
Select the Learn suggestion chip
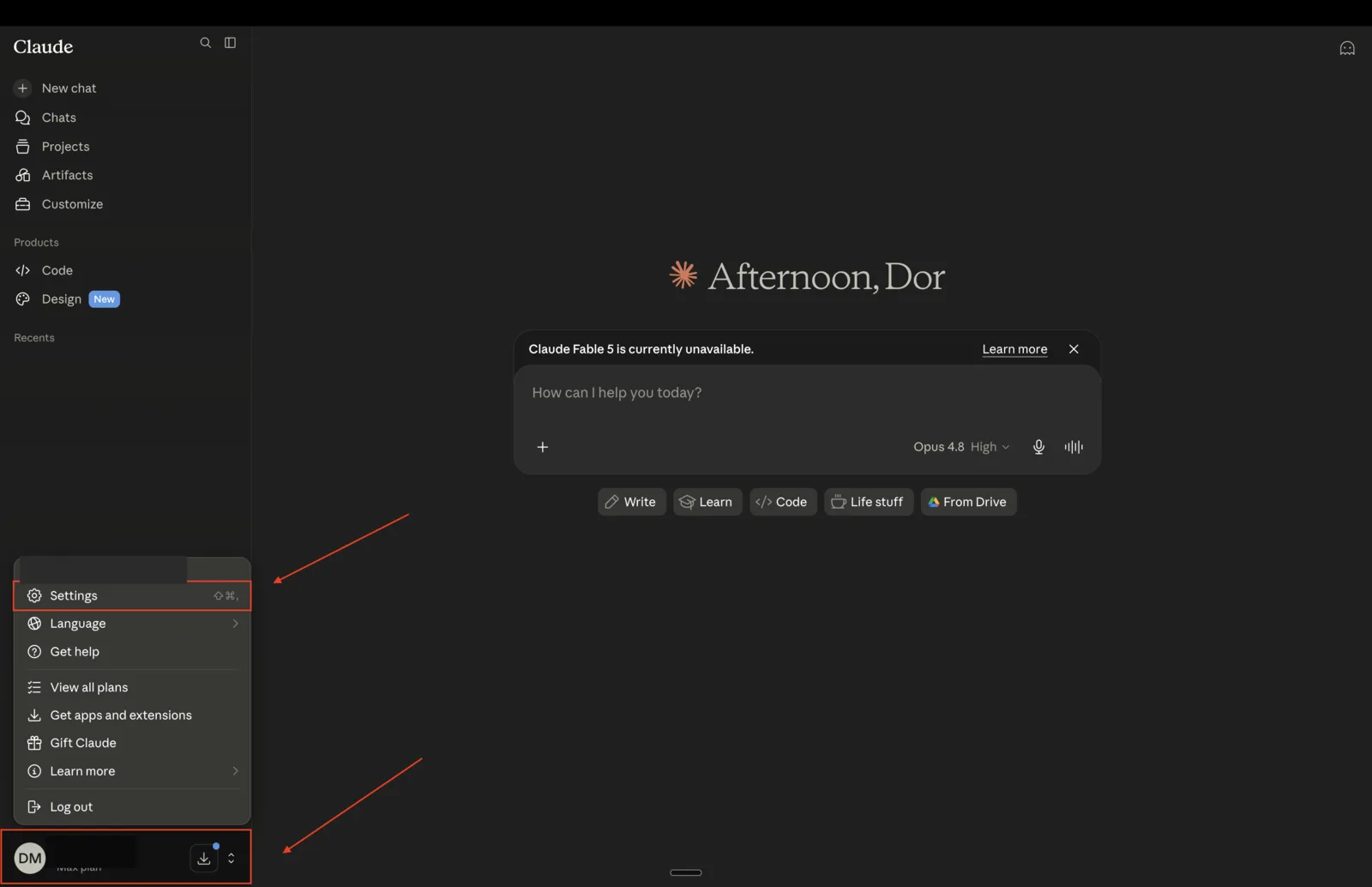tap(707, 502)
